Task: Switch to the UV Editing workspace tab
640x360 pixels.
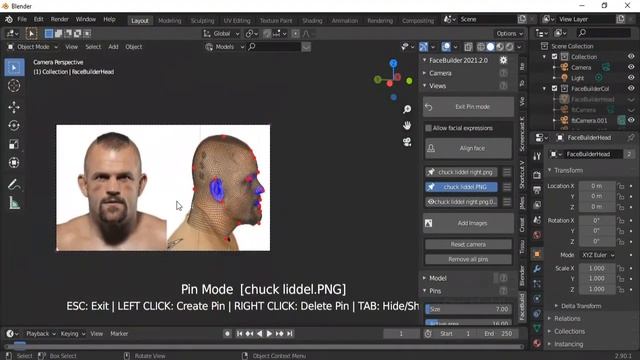Action: (237, 20)
